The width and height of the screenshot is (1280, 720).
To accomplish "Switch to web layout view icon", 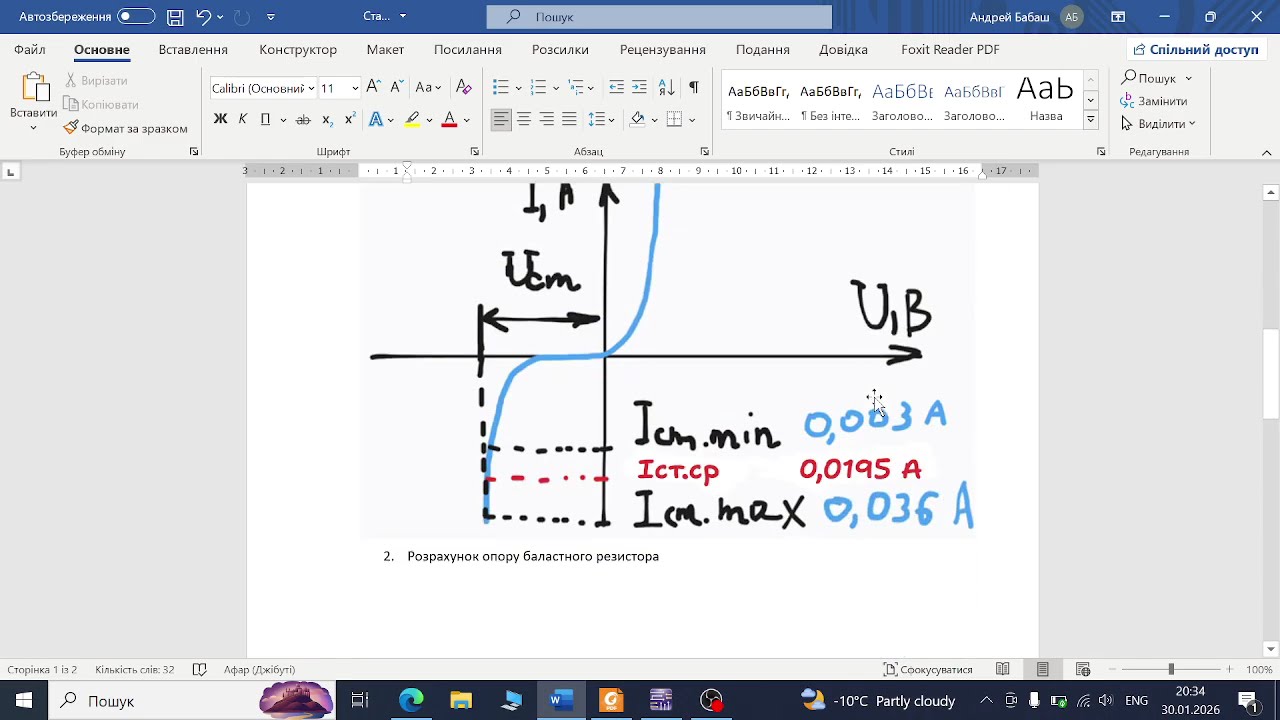I will click(1083, 669).
